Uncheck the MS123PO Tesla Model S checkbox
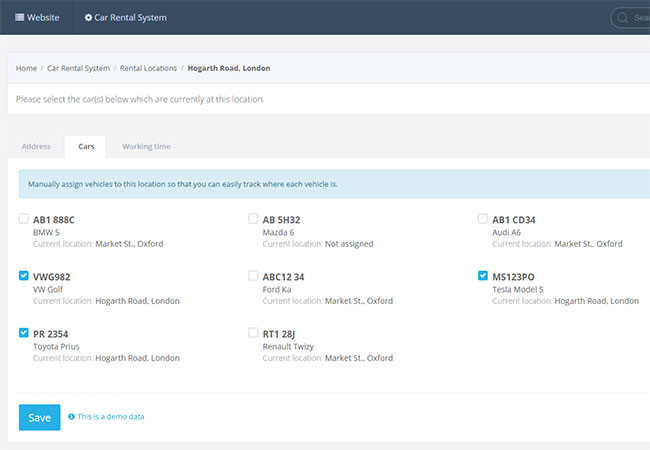 pos(483,276)
